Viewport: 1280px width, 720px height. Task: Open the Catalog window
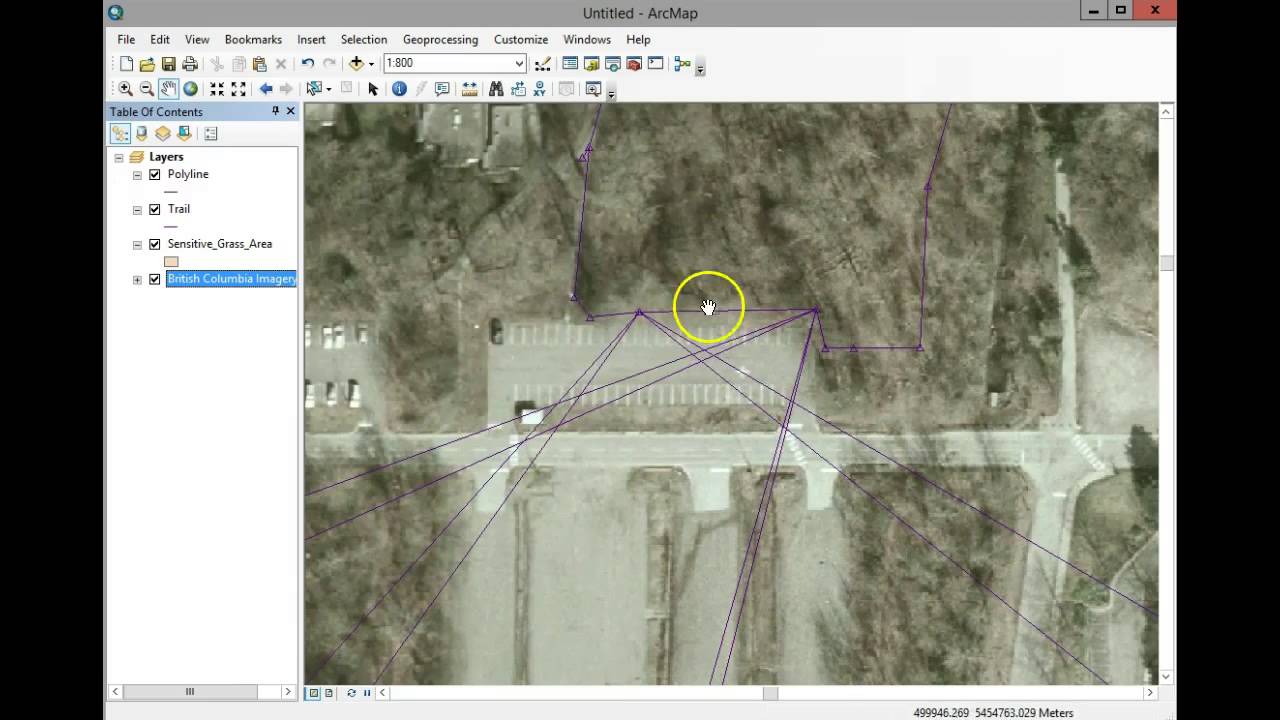tap(591, 64)
